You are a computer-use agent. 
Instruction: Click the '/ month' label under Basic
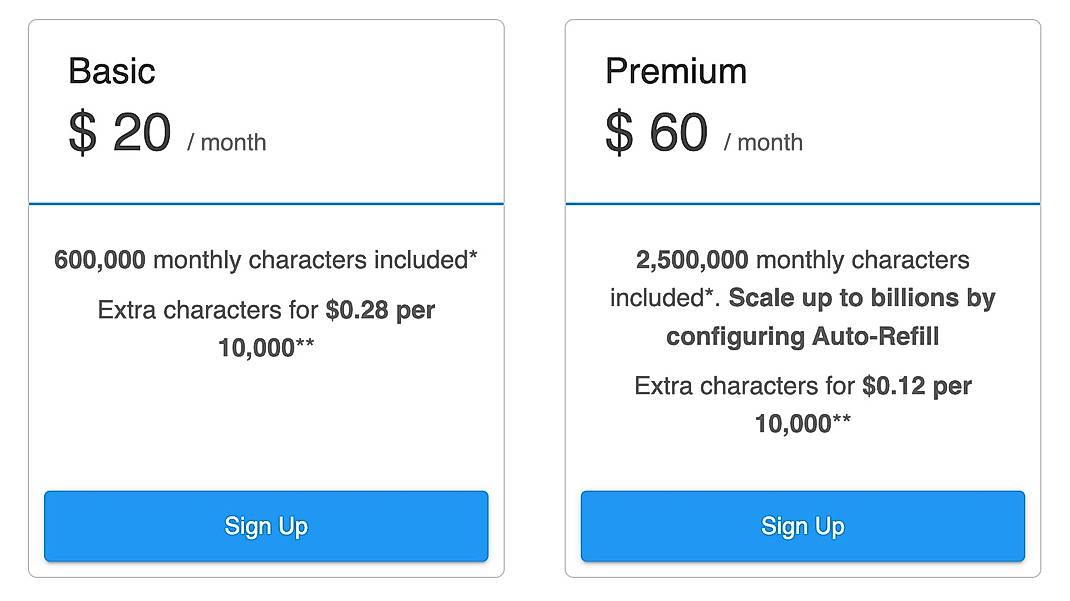[x=228, y=142]
